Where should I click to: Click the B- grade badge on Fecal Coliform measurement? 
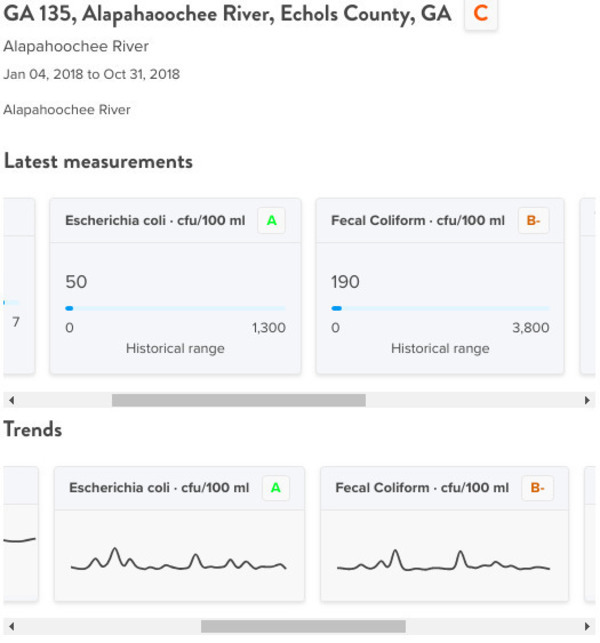pyautogui.click(x=533, y=221)
